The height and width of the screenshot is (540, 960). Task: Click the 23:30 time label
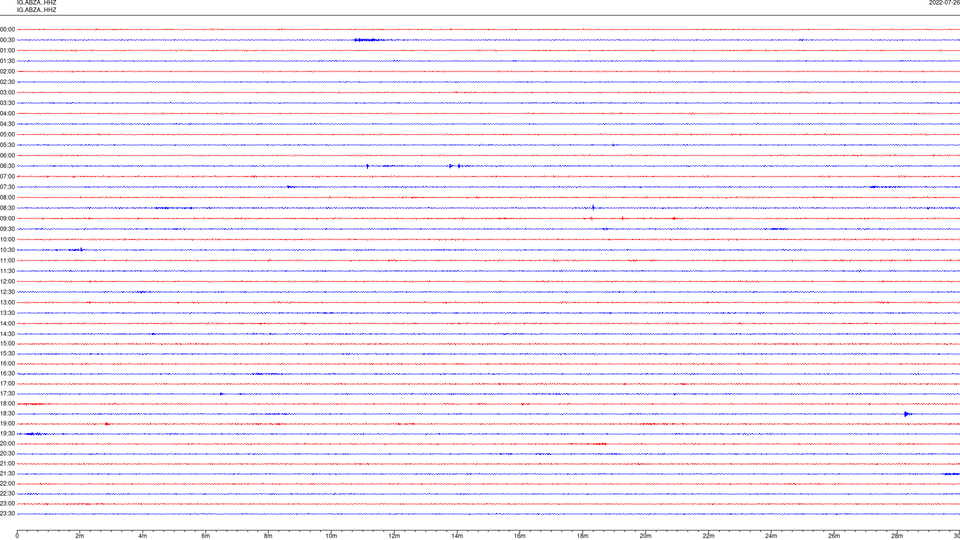pyautogui.click(x=7, y=514)
